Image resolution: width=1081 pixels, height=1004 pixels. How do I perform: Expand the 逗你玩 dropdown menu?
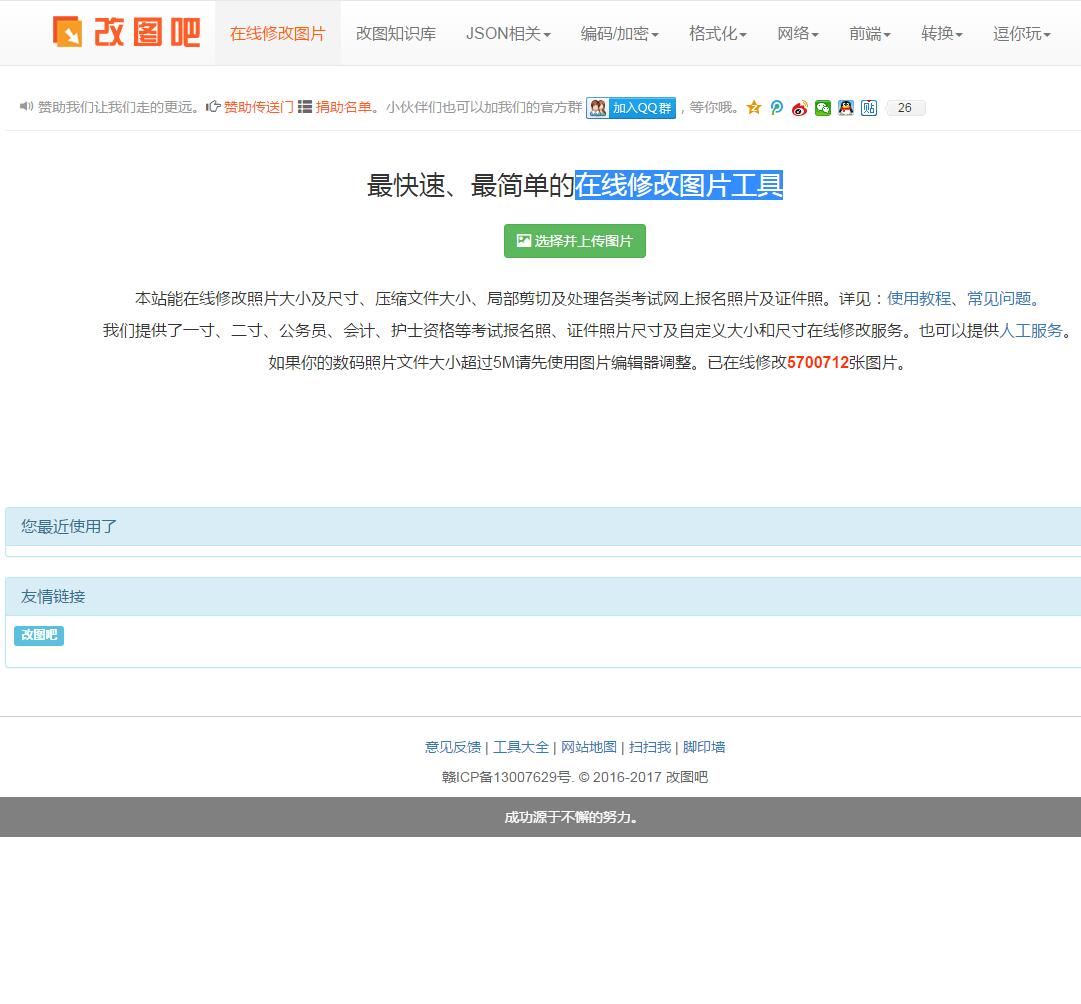pos(1021,33)
